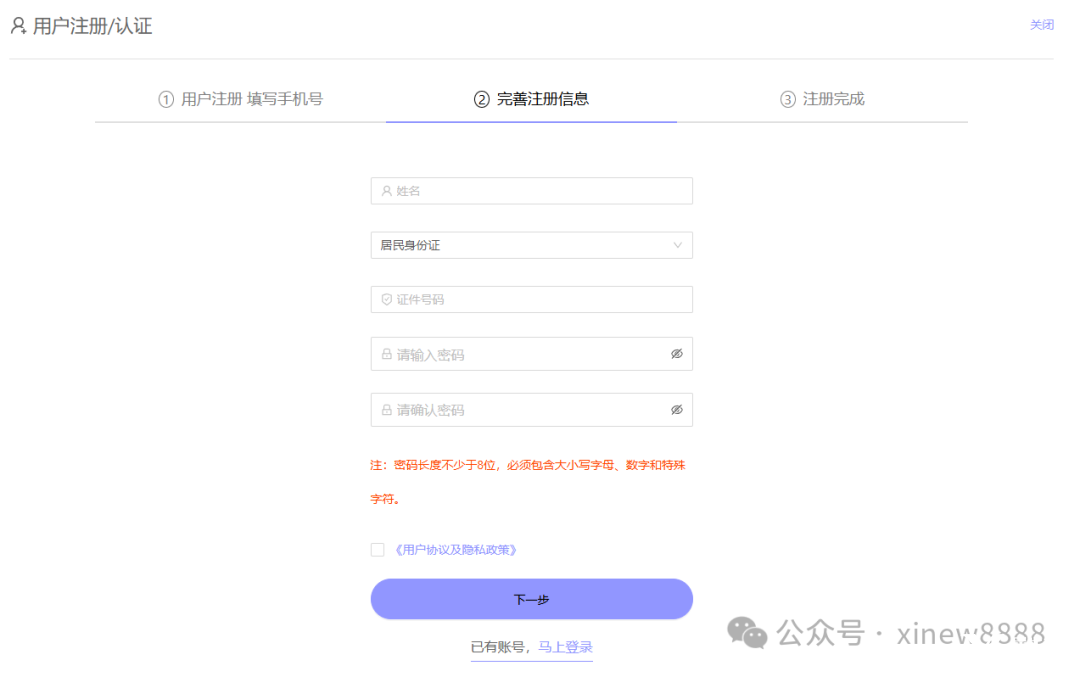Viewport: 1080px width, 677px height.
Task: Click the red password rule note 注：密码长度不少于8位
Action: [528, 481]
